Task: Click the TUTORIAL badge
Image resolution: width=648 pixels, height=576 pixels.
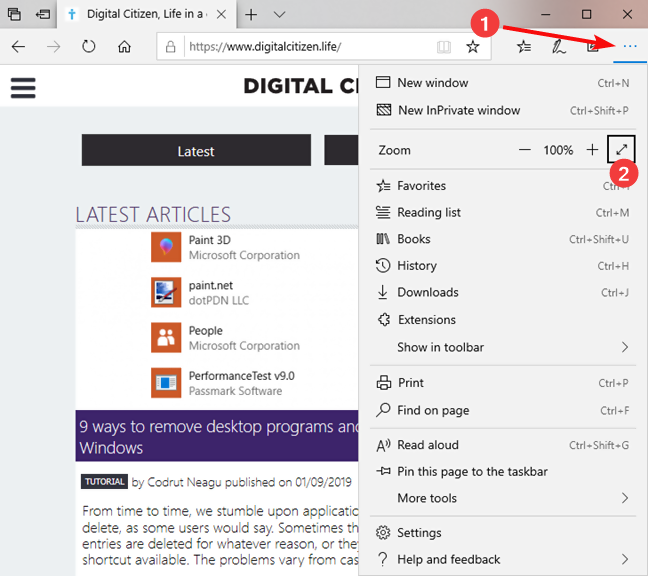Action: 105,482
